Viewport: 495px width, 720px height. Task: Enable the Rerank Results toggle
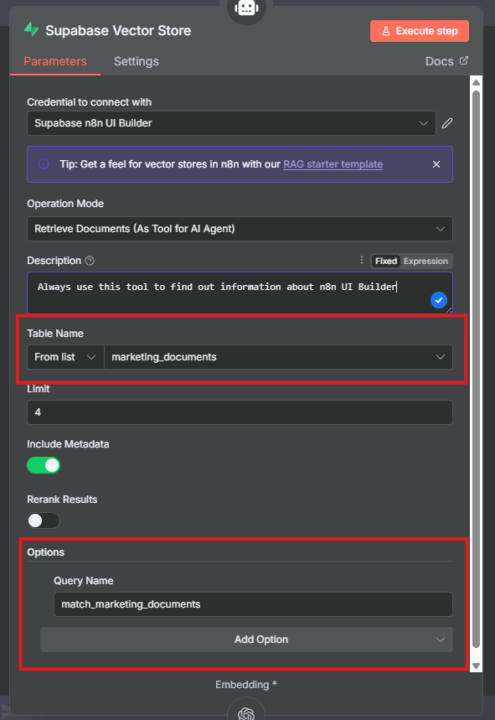44,520
